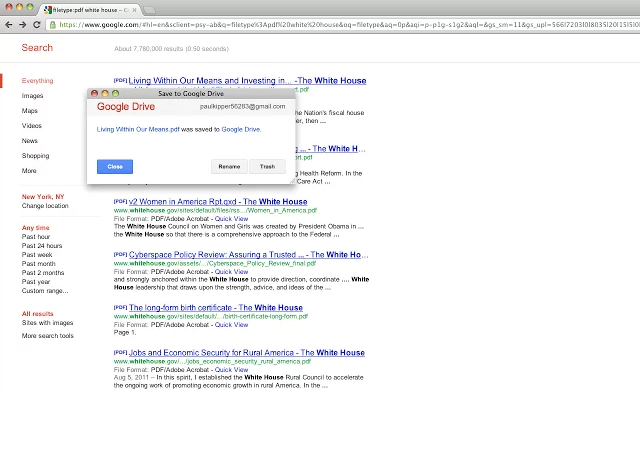Open Quick View for Cyberspace Policy Review

[231, 271]
